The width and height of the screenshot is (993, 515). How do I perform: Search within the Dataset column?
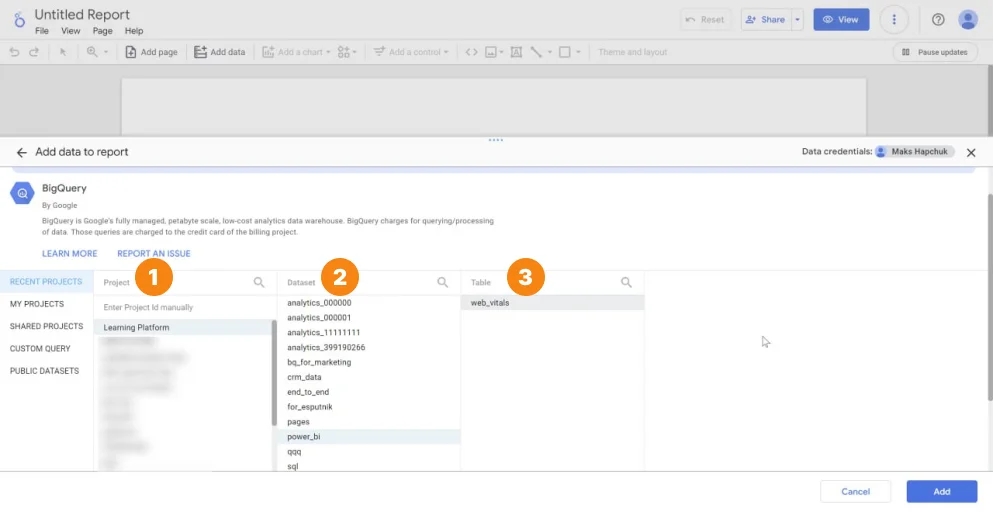point(443,282)
